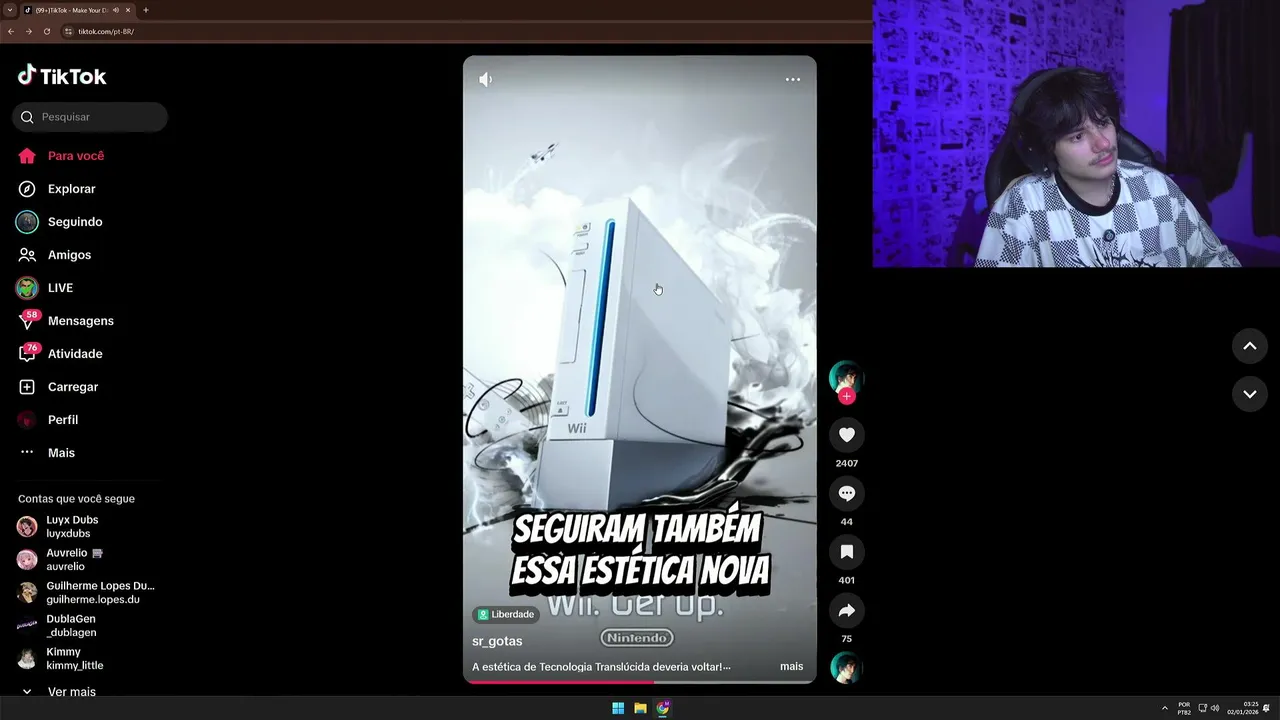Image resolution: width=1280 pixels, height=720 pixels.
Task: Follow creator with the red plus button
Action: pyautogui.click(x=847, y=396)
